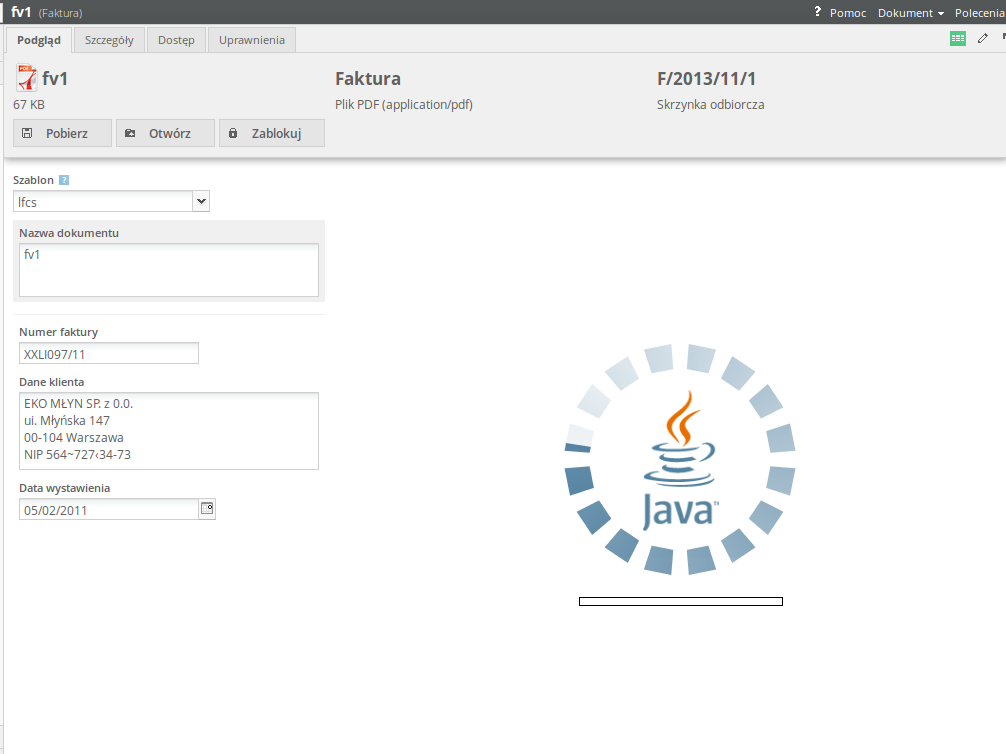This screenshot has width=1006, height=754.
Task: Download the file with Pobierz
Action: click(x=62, y=133)
